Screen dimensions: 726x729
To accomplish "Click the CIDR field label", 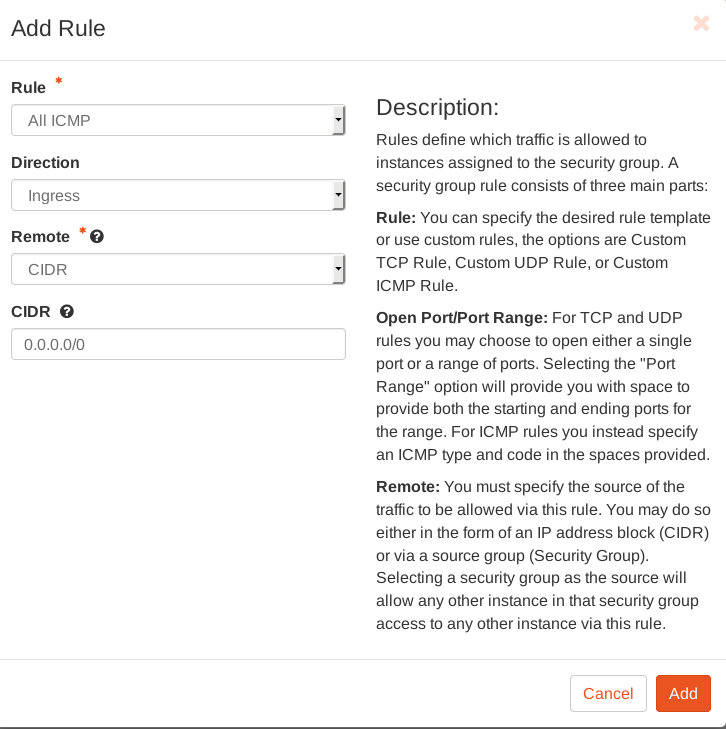I will (x=30, y=312).
